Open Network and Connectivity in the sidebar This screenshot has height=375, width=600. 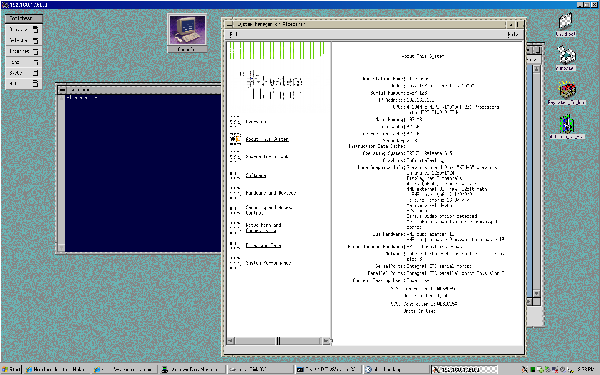click(263, 228)
